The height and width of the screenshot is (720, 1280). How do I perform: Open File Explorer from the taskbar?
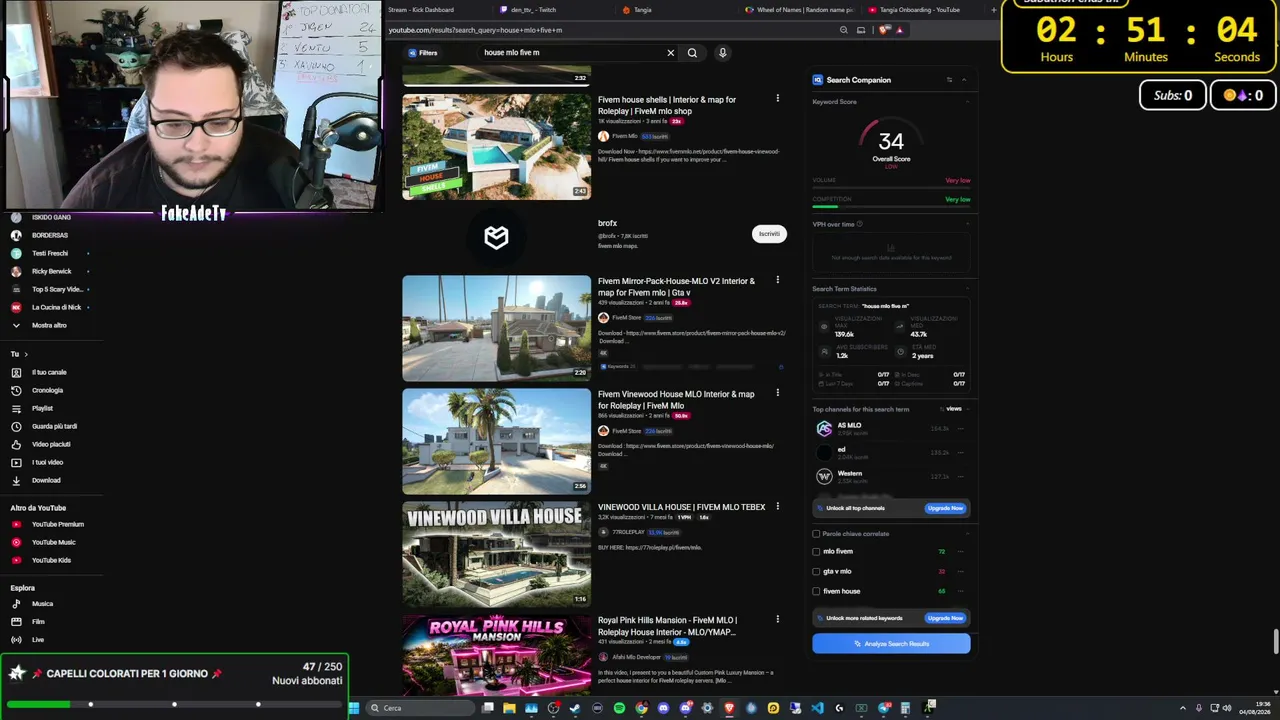[x=509, y=708]
